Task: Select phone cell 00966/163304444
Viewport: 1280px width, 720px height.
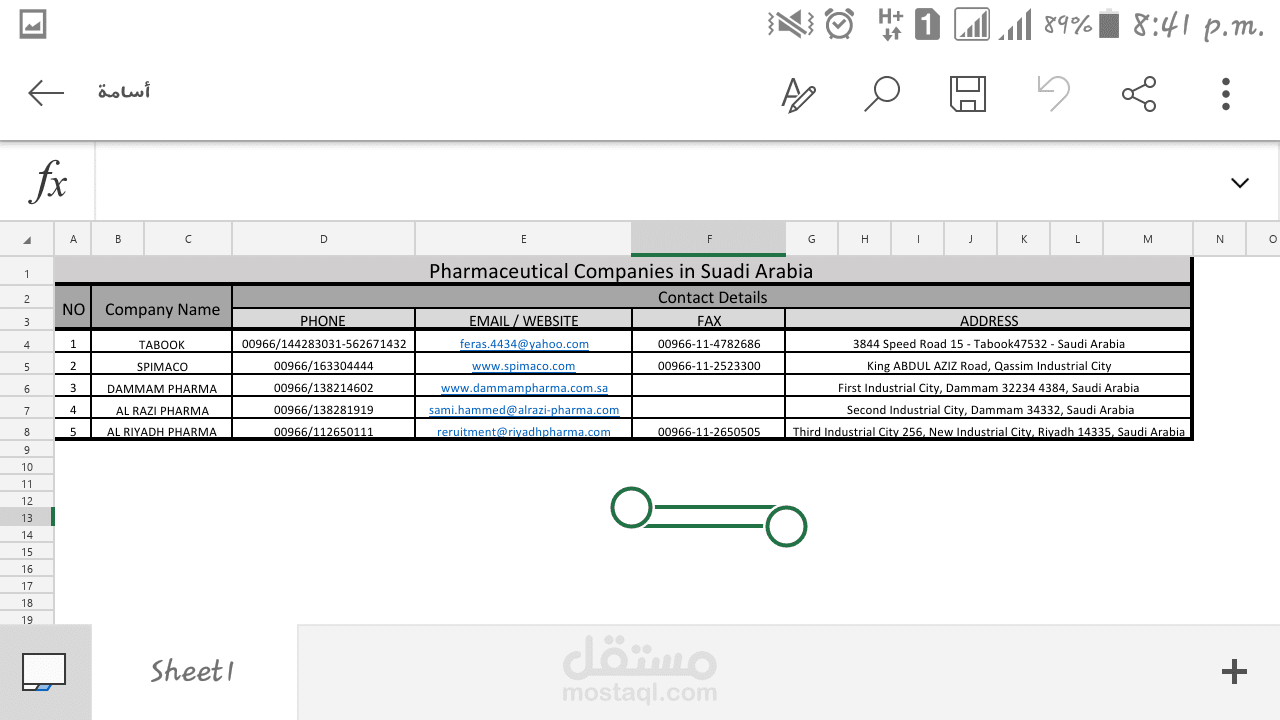Action: pos(323,366)
